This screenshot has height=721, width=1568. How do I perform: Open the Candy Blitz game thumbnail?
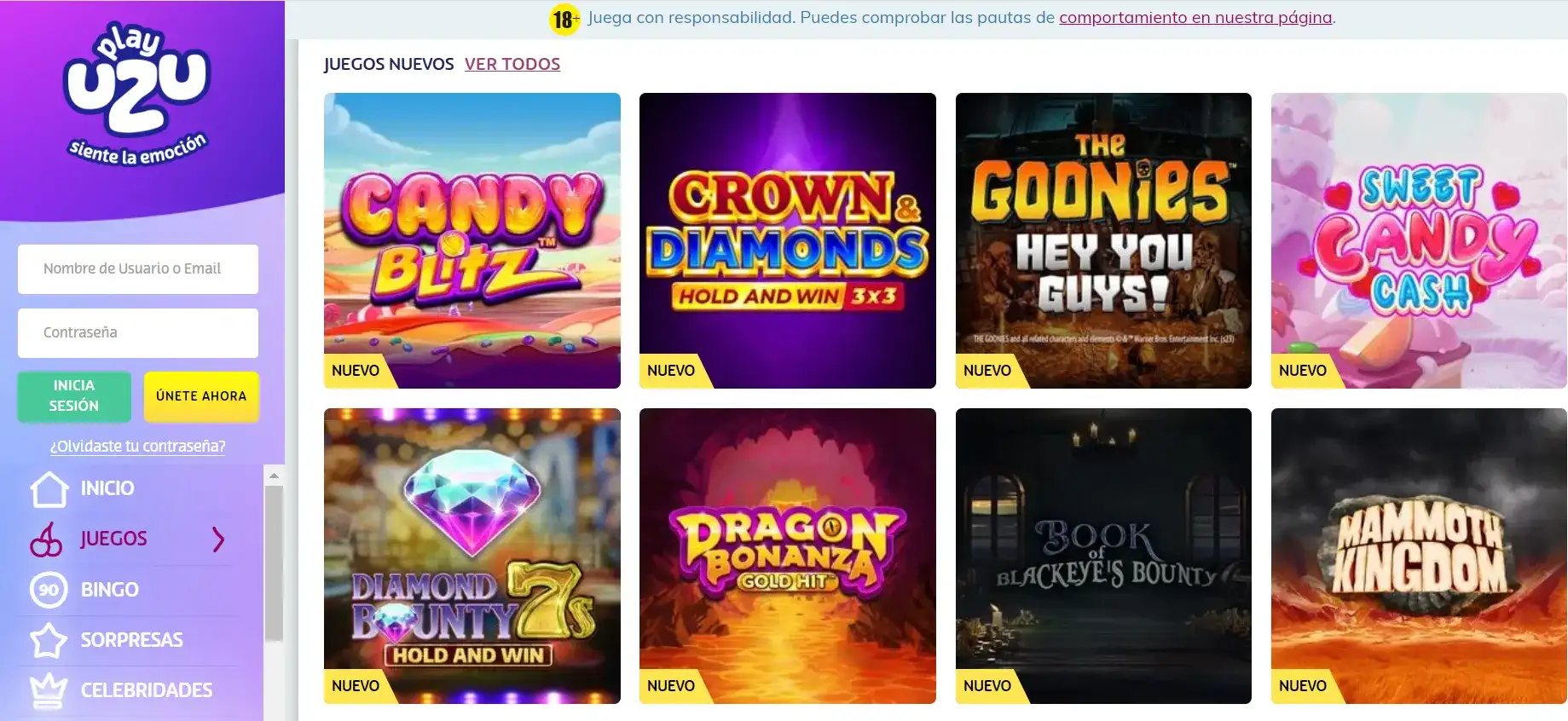coord(472,240)
